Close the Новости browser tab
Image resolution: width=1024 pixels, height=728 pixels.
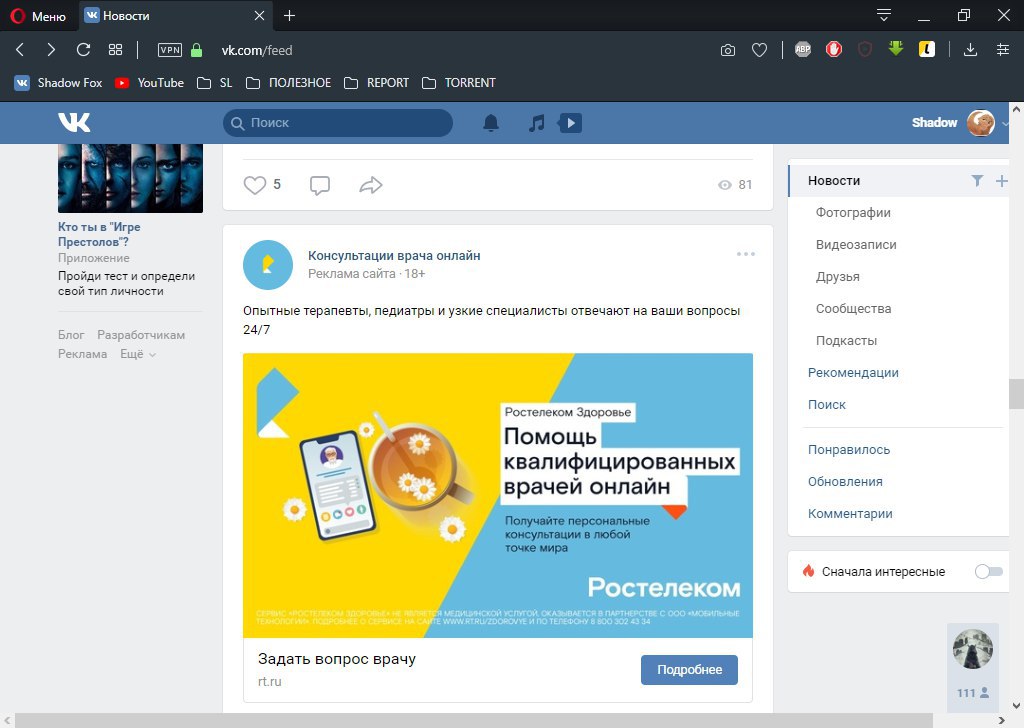(259, 16)
